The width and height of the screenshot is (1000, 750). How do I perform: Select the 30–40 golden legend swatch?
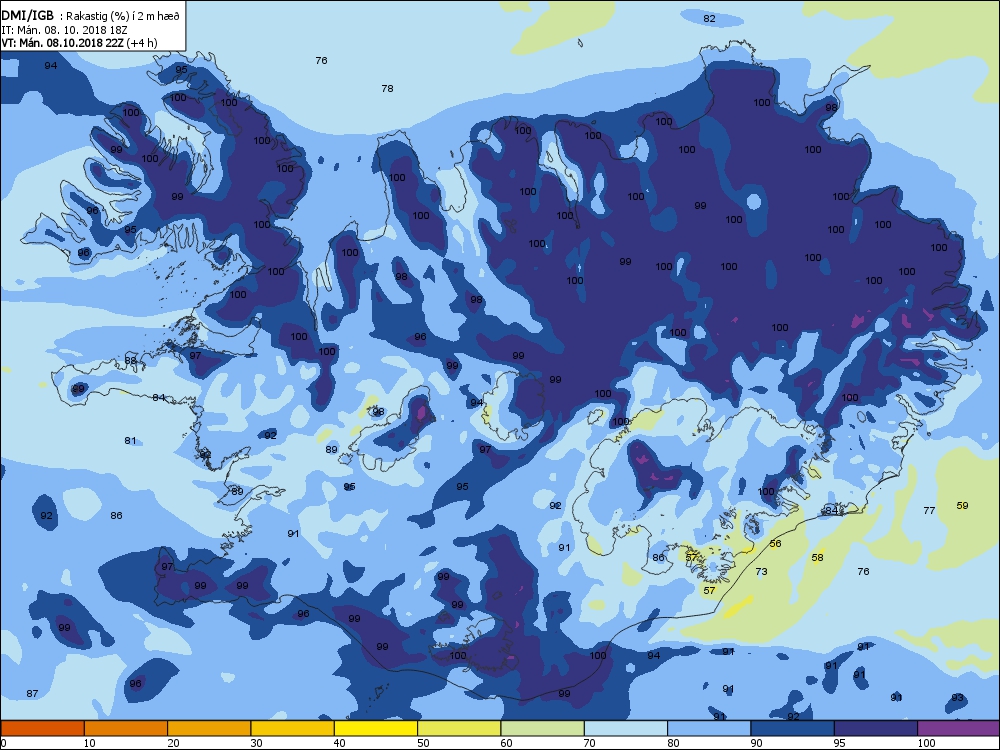(293, 728)
